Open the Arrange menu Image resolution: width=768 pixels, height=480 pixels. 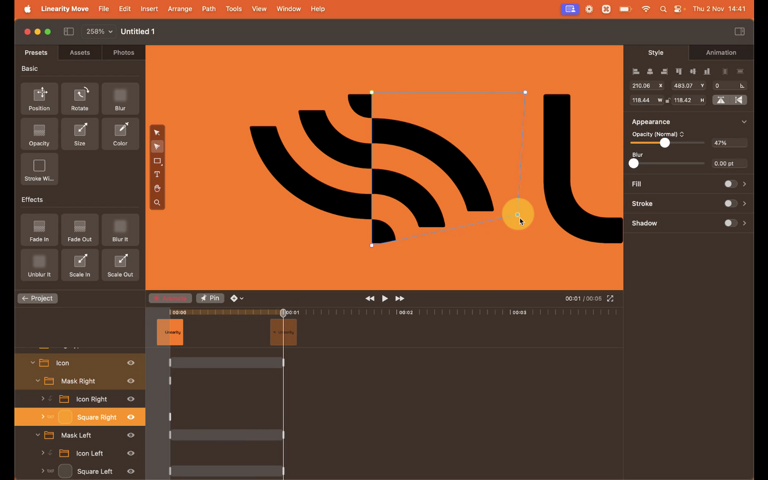180,9
